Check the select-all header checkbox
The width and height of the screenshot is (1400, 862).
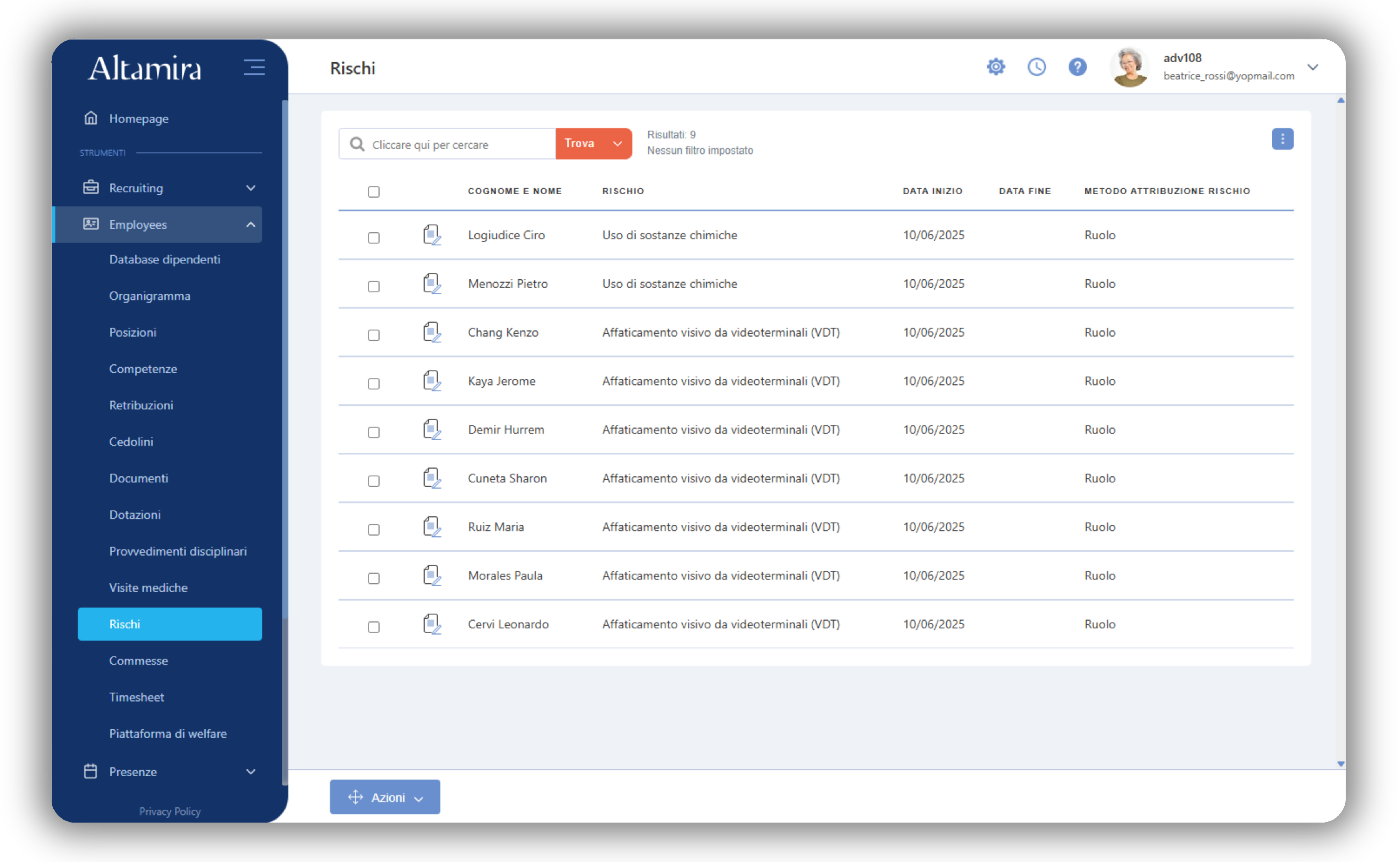tap(374, 192)
